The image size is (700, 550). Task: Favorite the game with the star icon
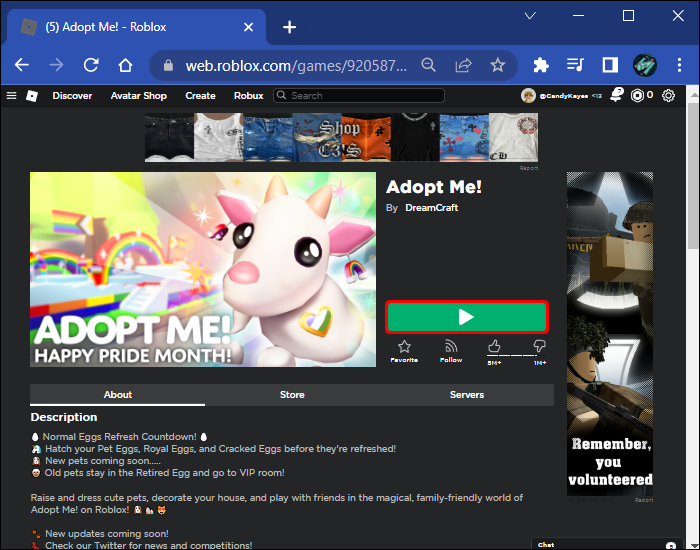pyautogui.click(x=404, y=347)
